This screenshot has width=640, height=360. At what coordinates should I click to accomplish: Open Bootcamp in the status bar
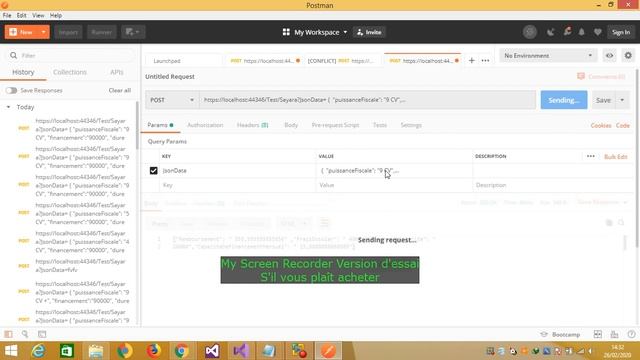pyautogui.click(x=560, y=335)
